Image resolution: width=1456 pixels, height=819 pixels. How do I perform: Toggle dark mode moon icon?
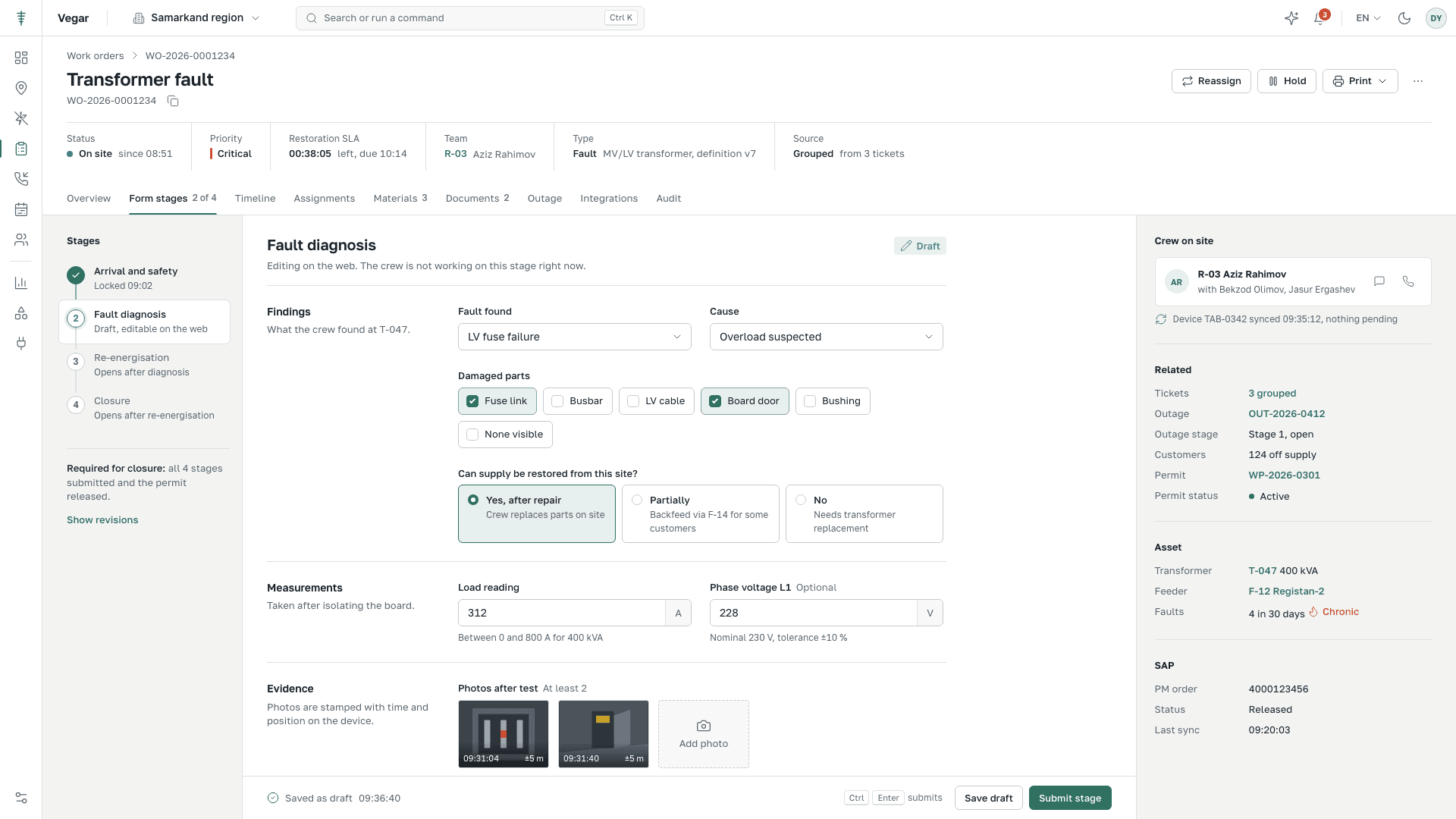tap(1404, 18)
